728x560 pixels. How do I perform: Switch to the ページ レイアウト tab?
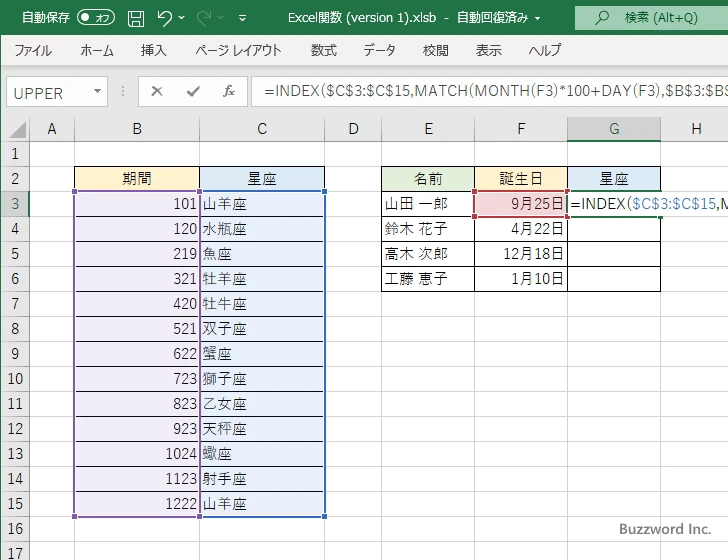click(x=238, y=50)
